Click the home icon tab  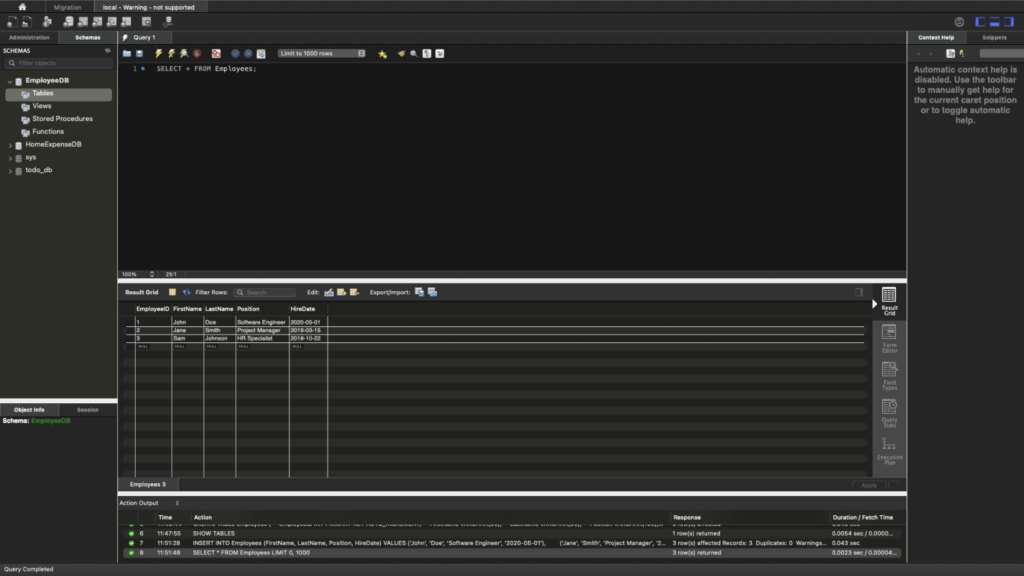[22, 7]
